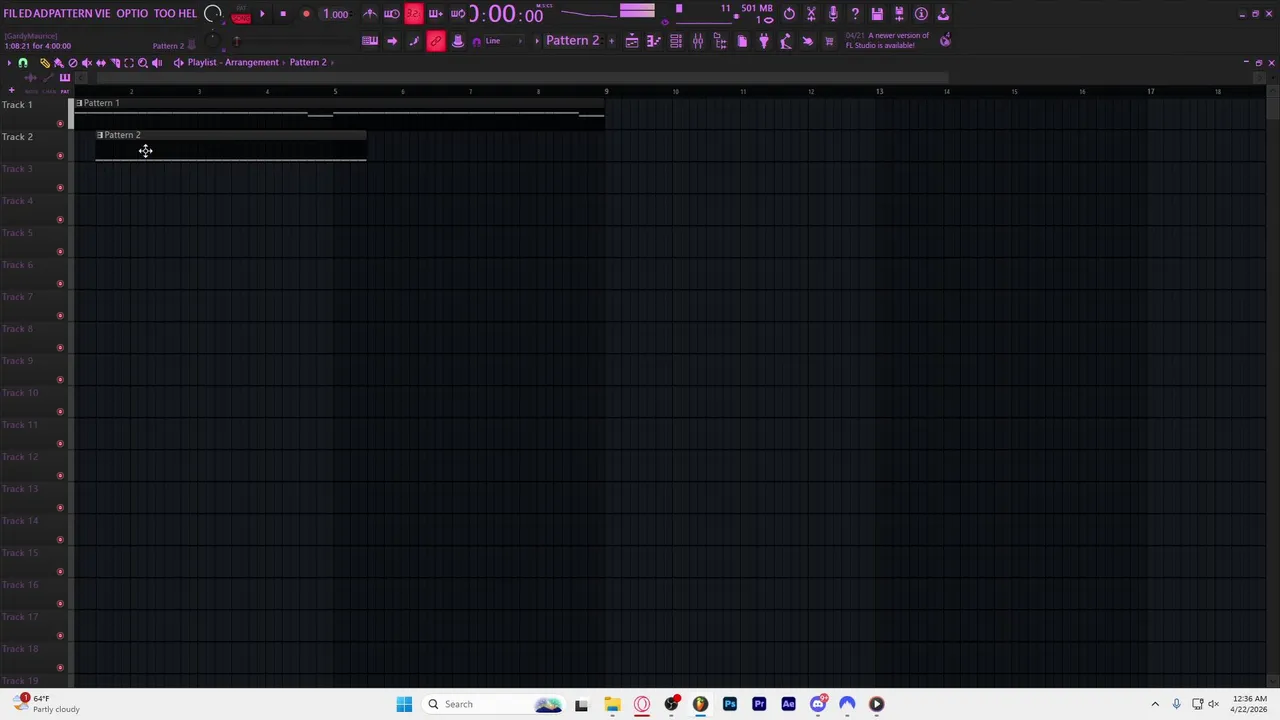Open the Browser view icon

point(720,41)
